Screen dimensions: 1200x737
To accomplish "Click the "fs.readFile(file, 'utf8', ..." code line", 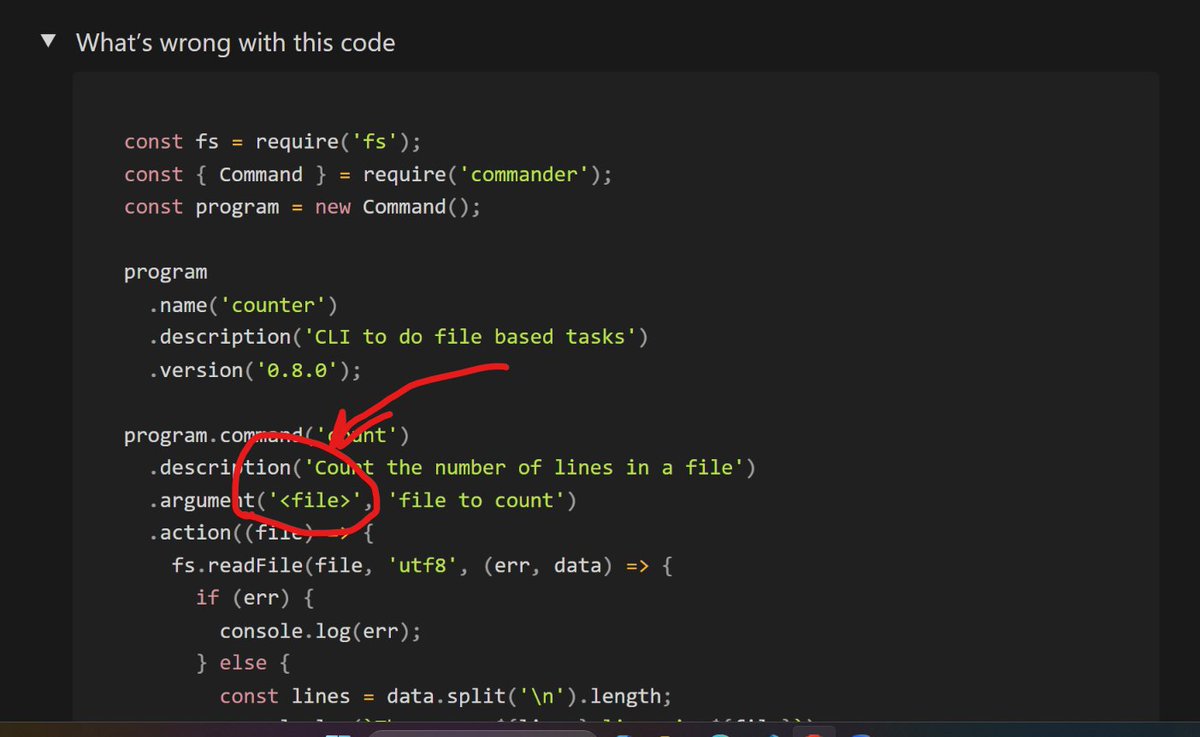I will (x=423, y=565).
